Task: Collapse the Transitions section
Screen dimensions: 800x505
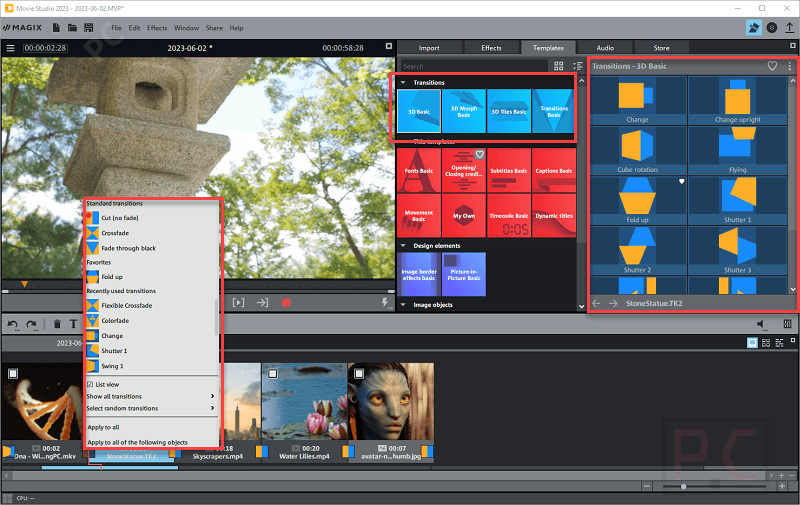Action: [403, 82]
